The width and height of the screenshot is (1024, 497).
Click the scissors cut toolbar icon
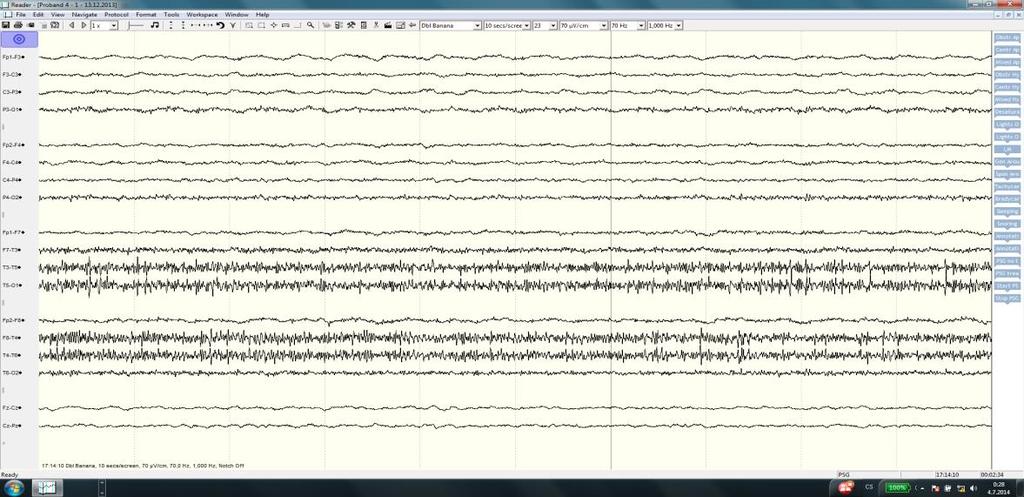click(376, 25)
